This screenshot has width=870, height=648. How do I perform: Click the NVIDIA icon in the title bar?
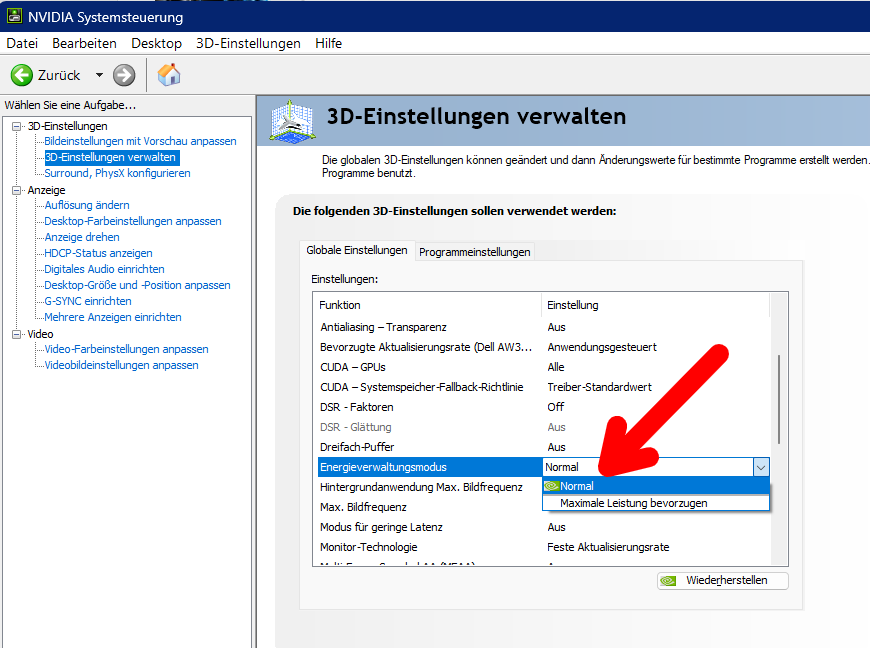pyautogui.click(x=14, y=16)
